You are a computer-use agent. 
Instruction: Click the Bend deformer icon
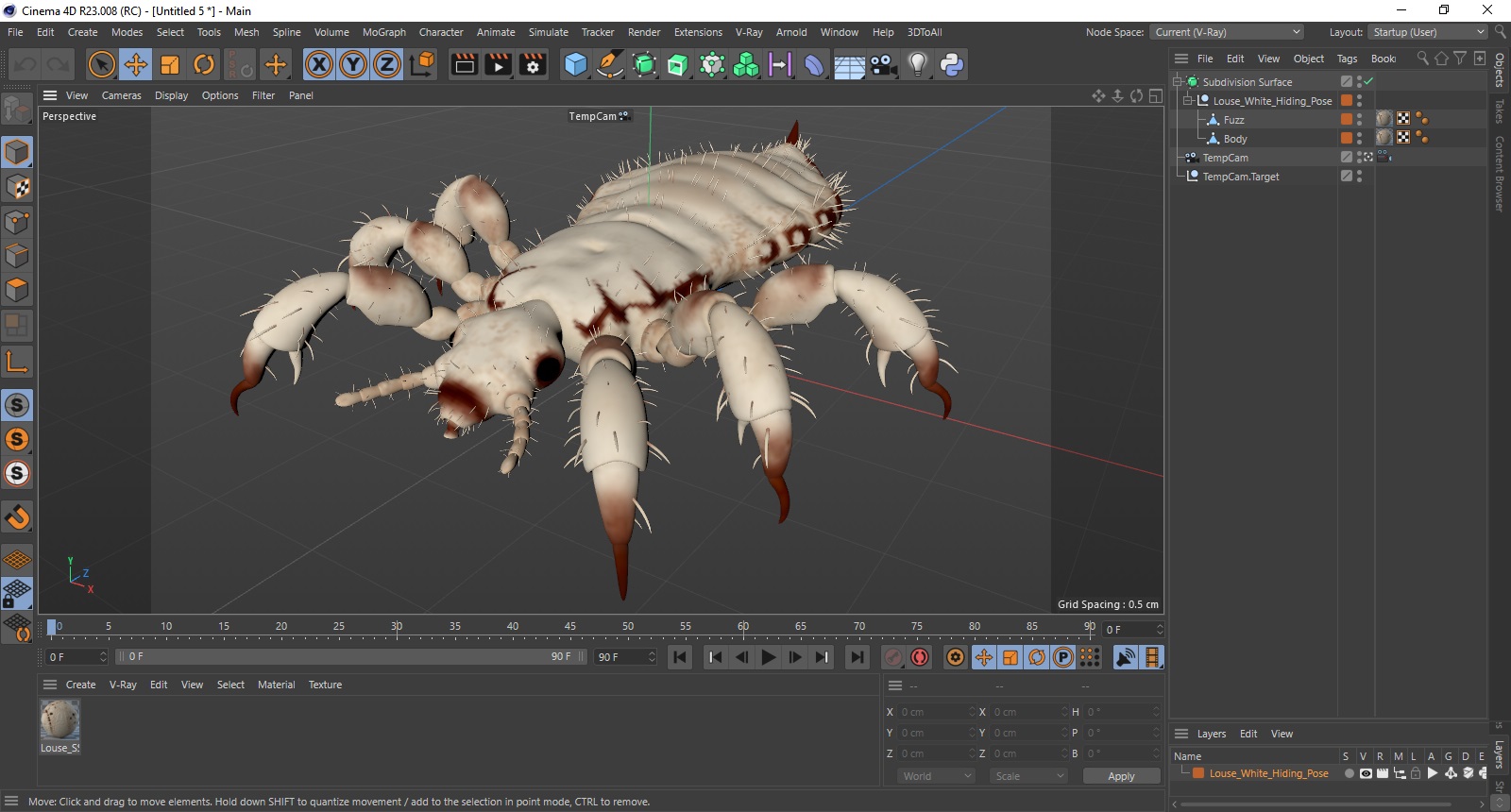point(814,64)
